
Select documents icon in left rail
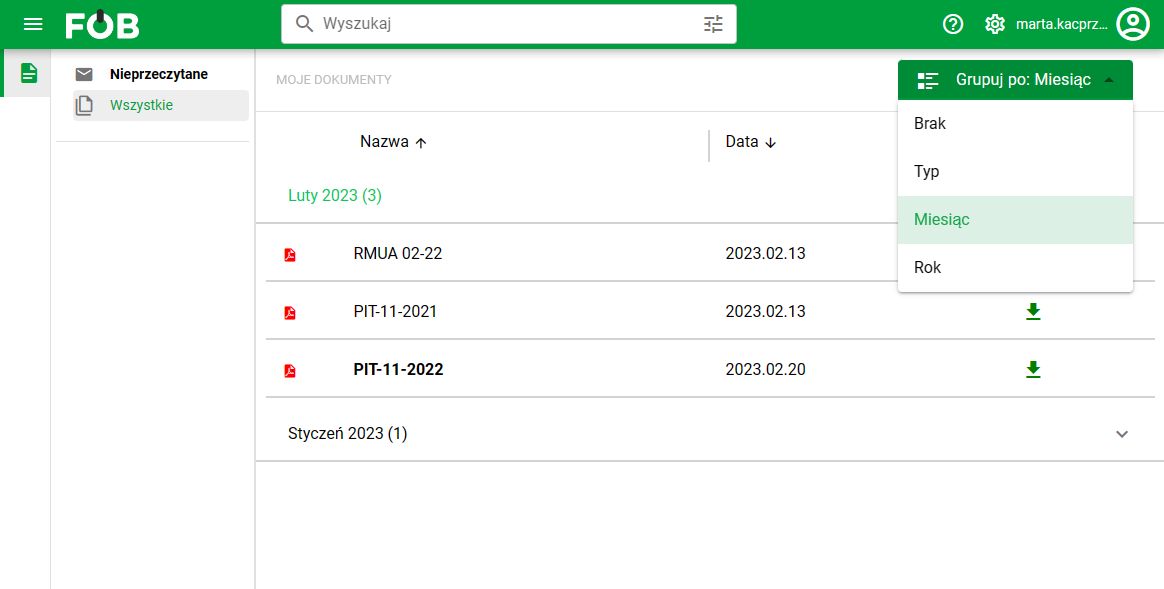click(29, 73)
